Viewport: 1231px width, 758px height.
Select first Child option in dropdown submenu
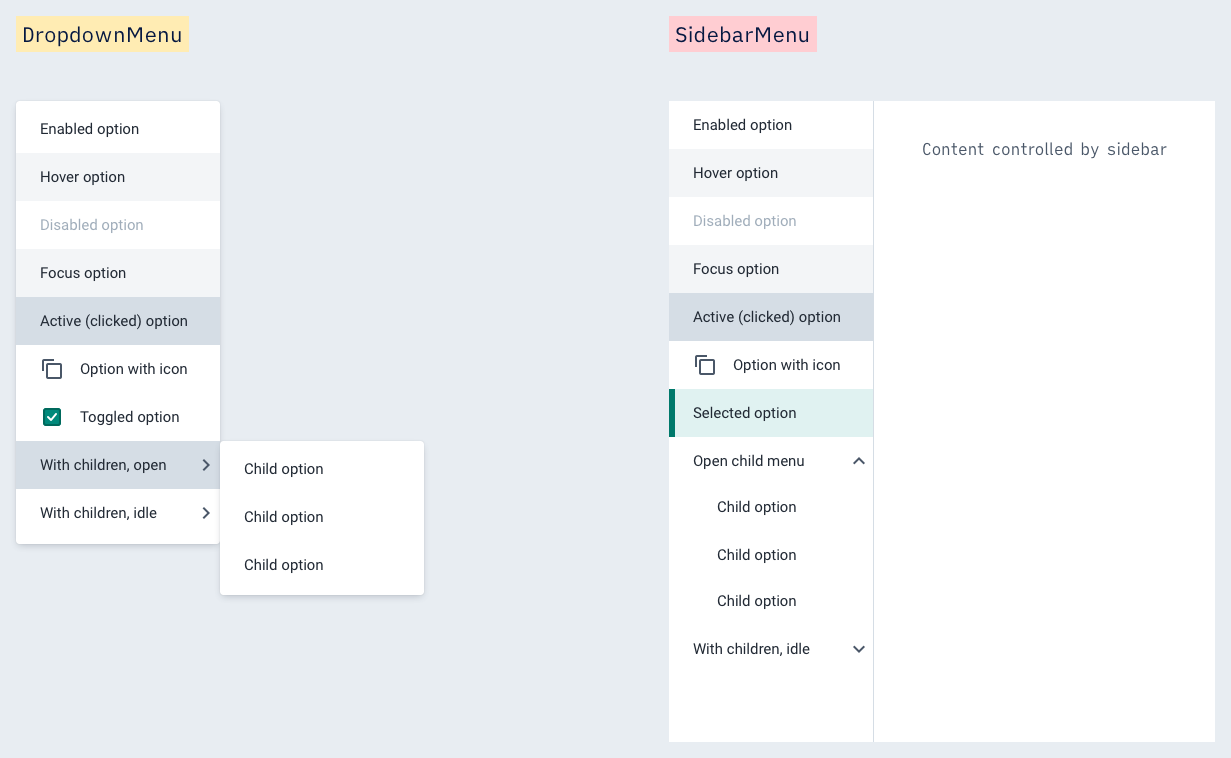coord(322,469)
